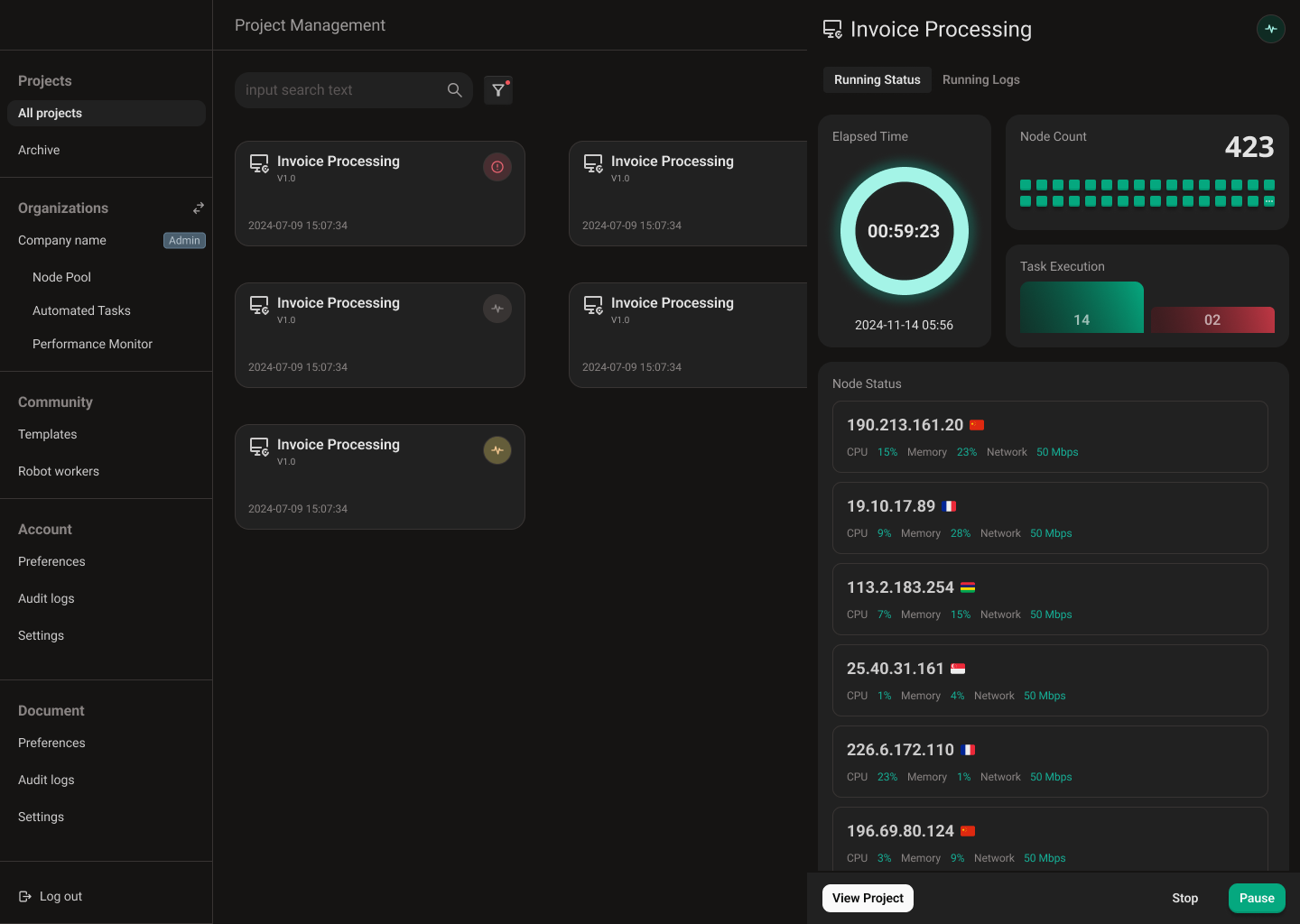Click the yellow pulse status icon on project card
Viewport: 1300px width, 924px height.
tap(497, 450)
